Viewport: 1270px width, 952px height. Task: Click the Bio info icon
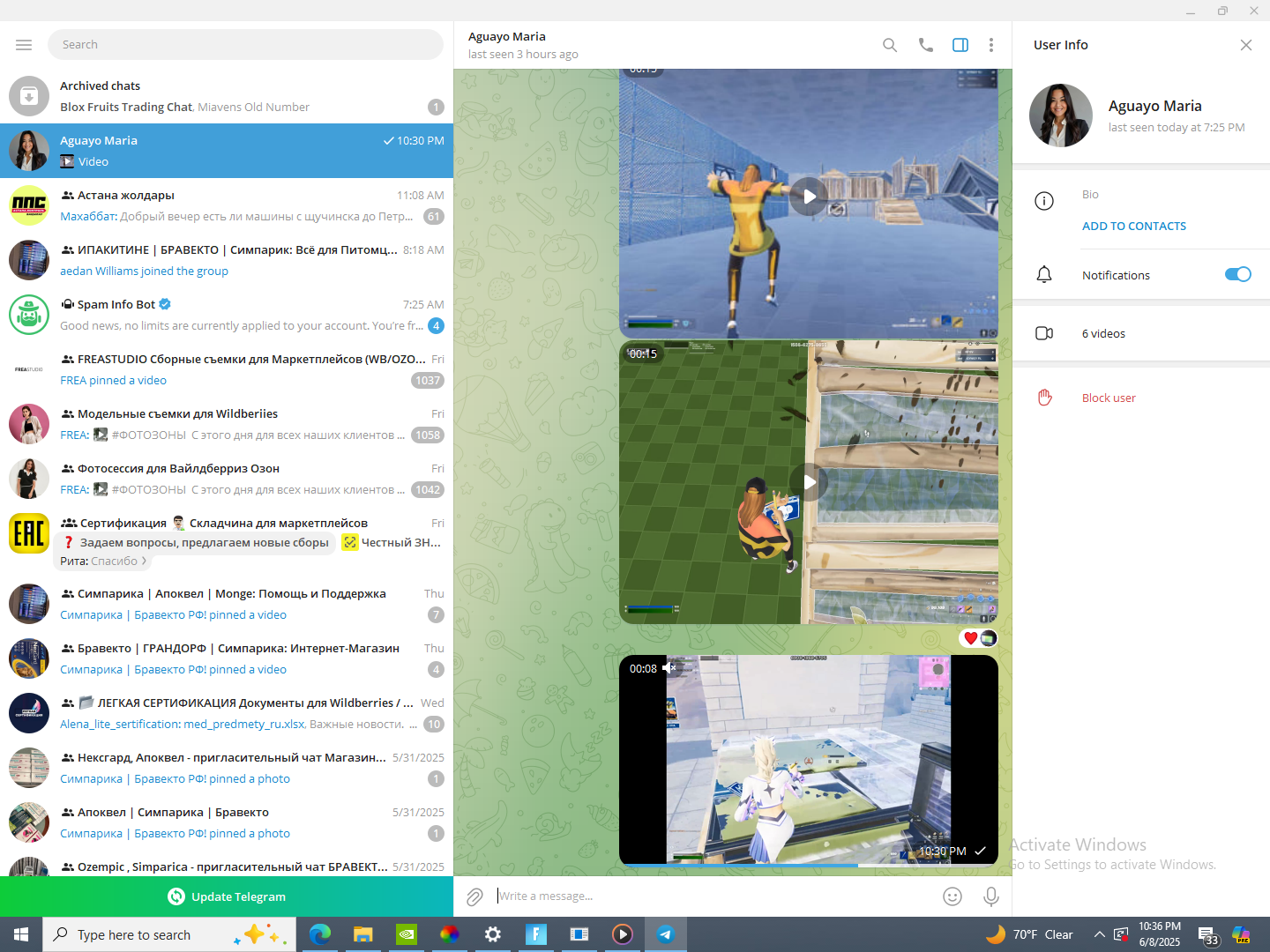1044,201
